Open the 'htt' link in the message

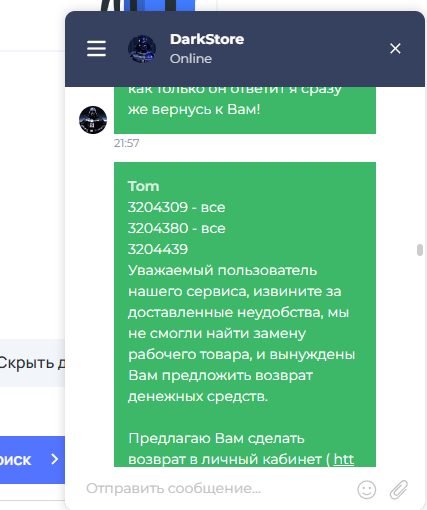pyautogui.click(x=344, y=459)
